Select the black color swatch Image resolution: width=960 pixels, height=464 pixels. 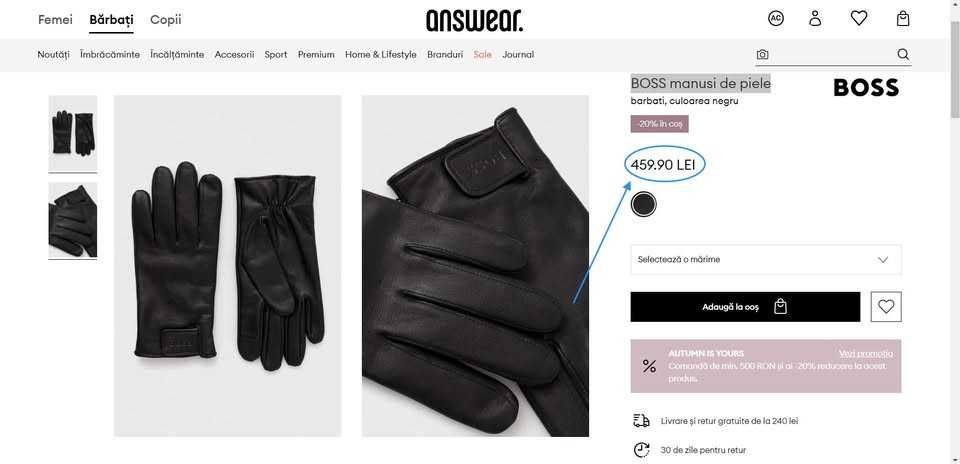pyautogui.click(x=643, y=204)
